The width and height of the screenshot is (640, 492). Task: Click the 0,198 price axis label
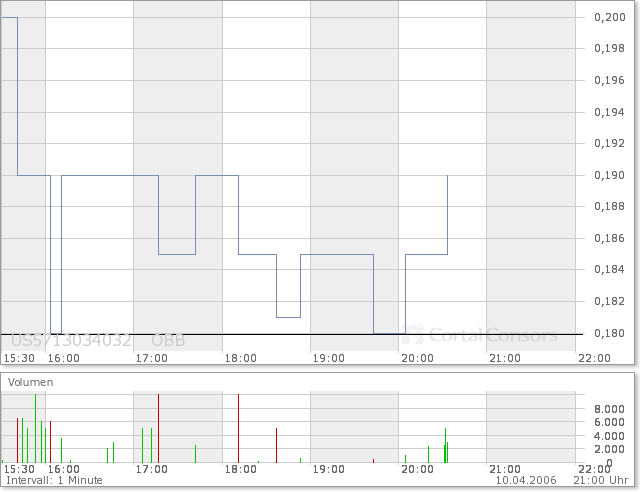pos(610,49)
